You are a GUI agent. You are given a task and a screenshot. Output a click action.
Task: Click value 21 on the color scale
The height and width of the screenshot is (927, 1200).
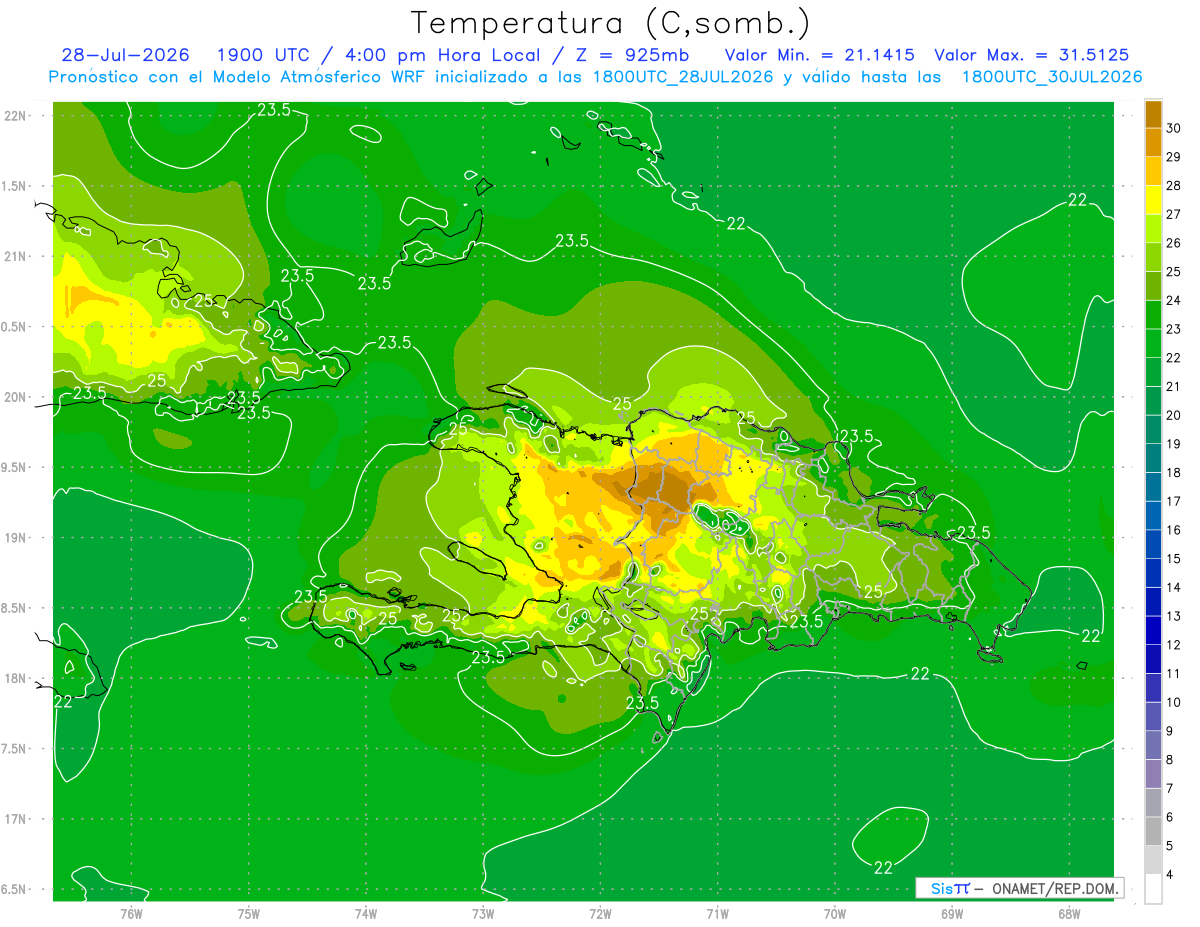(x=1174, y=386)
